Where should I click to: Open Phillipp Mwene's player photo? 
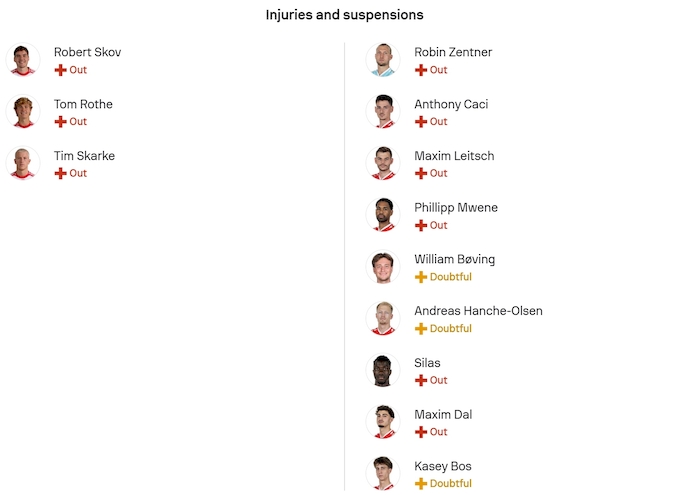pyautogui.click(x=383, y=215)
